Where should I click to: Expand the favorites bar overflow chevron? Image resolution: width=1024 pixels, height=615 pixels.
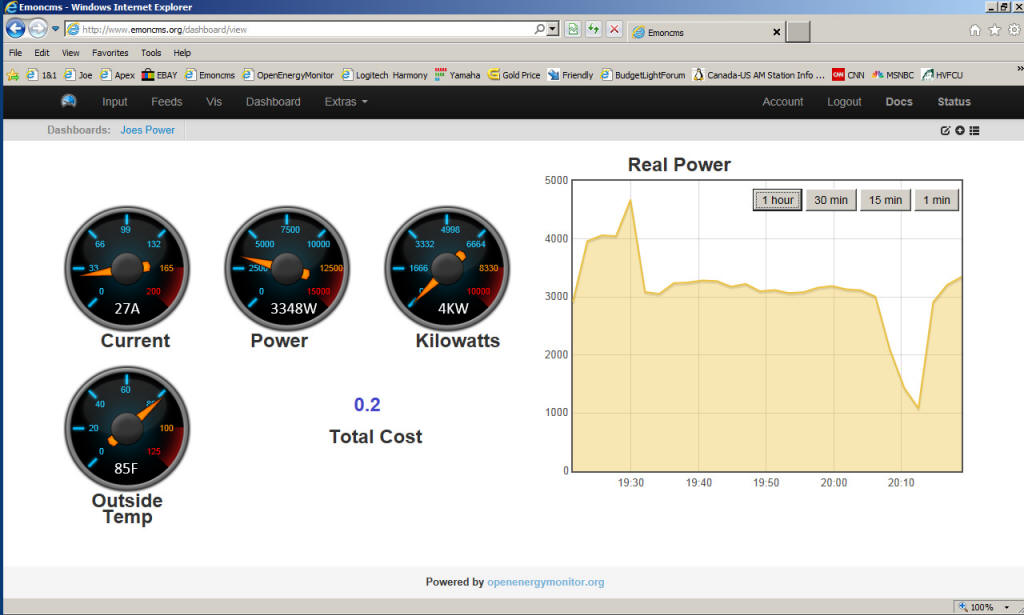pos(1019,69)
